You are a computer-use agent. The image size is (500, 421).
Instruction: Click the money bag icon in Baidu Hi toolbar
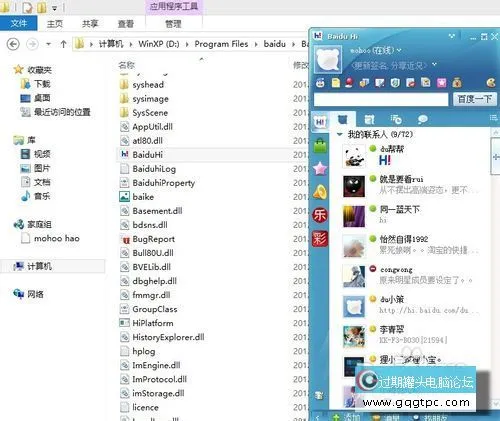[457, 83]
